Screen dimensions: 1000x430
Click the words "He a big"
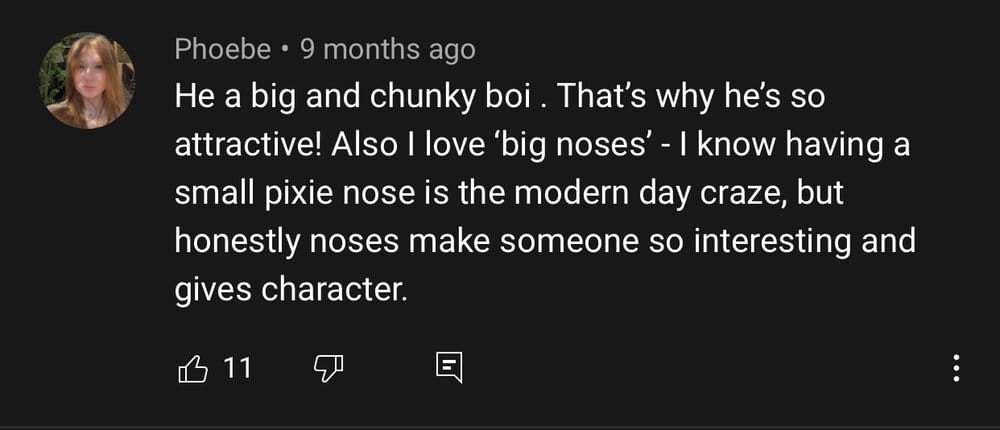tap(230, 97)
